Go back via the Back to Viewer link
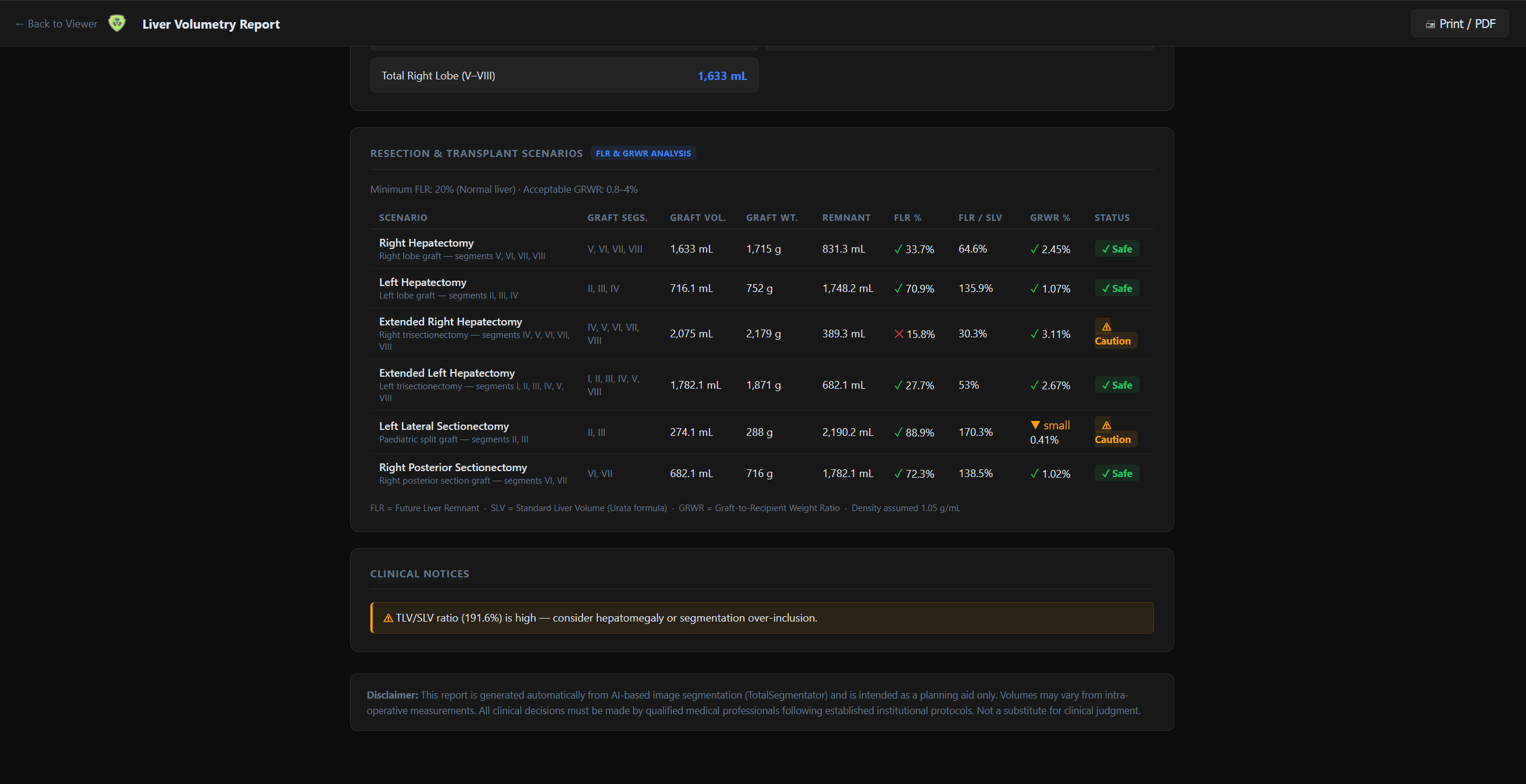The height and width of the screenshot is (784, 1526). coord(56,24)
